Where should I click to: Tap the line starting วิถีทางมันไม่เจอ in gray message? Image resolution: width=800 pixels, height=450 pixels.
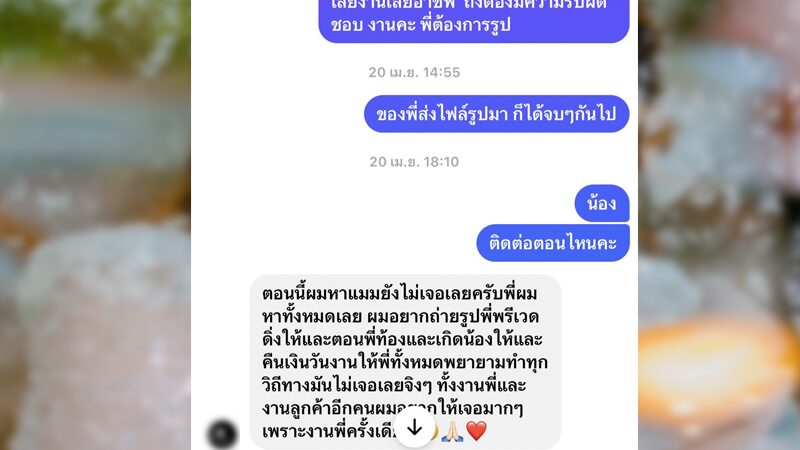click(x=394, y=386)
